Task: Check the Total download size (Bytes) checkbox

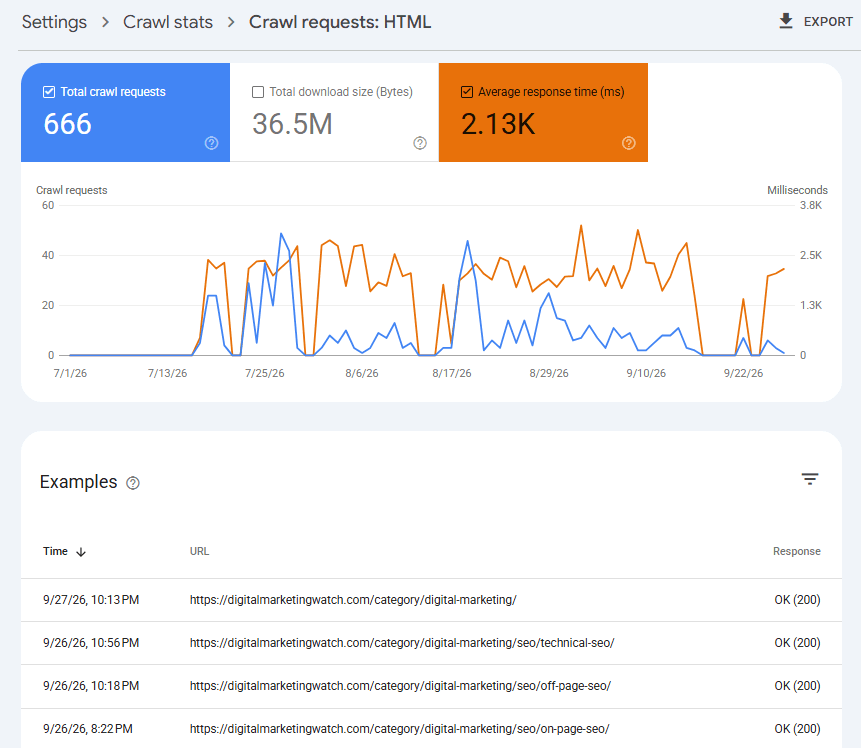Action: [258, 92]
